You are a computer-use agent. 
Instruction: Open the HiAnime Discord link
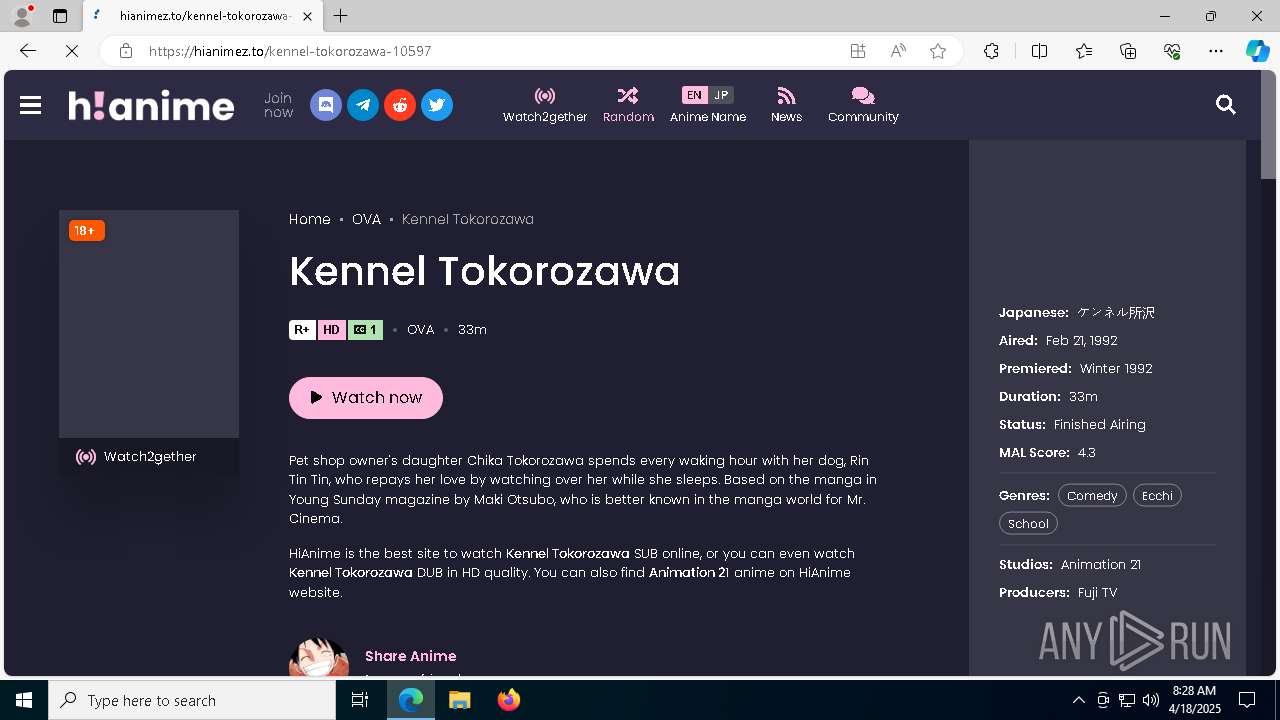[x=326, y=105]
